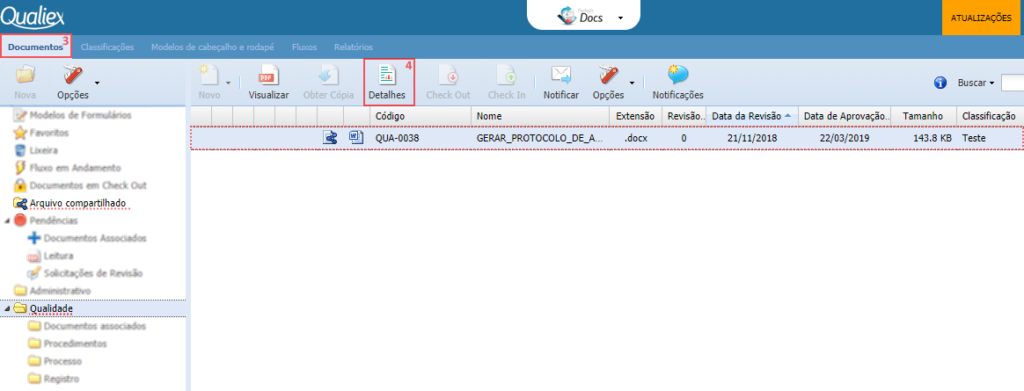The width and height of the screenshot is (1024, 391).
Task: Switch to the Relatórios tab
Action: coord(353,47)
